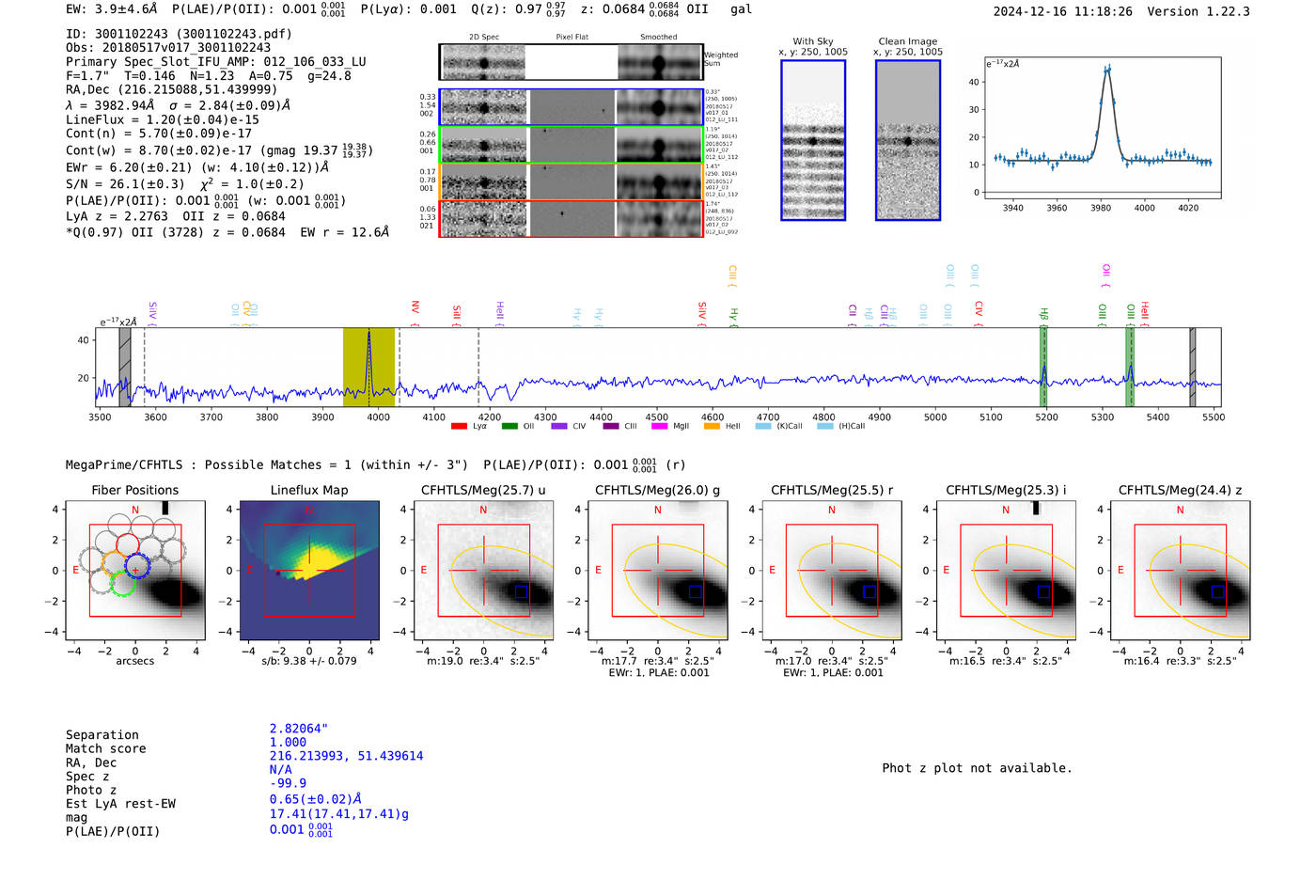Select the blue-framed fiber row 012_LU_111

[x=571, y=107]
